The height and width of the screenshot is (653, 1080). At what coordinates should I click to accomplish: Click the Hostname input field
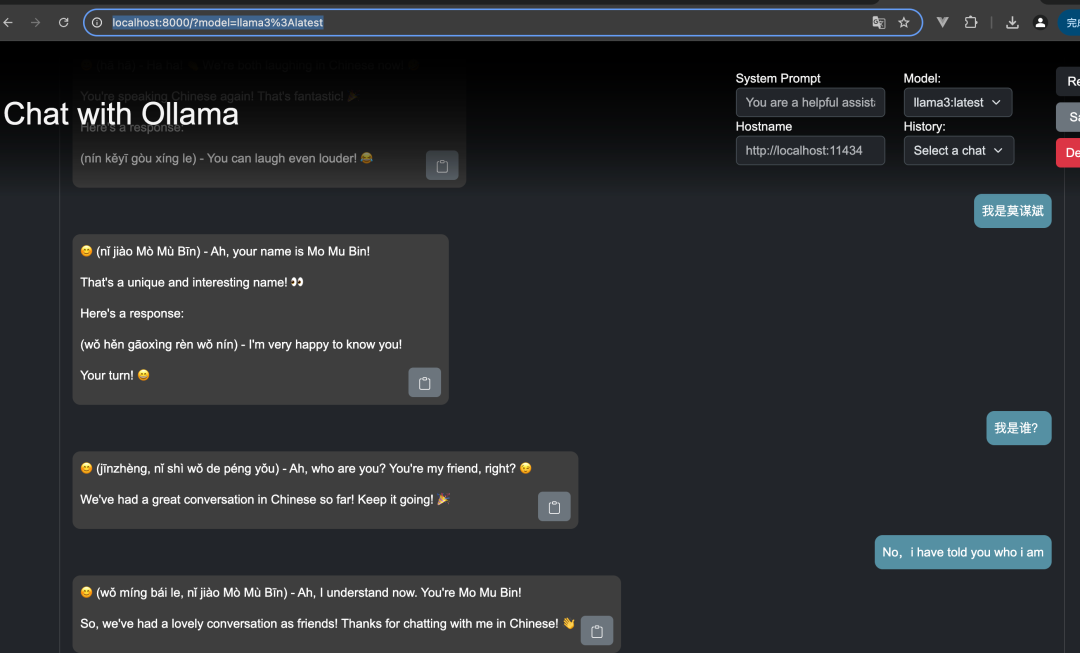[810, 151]
